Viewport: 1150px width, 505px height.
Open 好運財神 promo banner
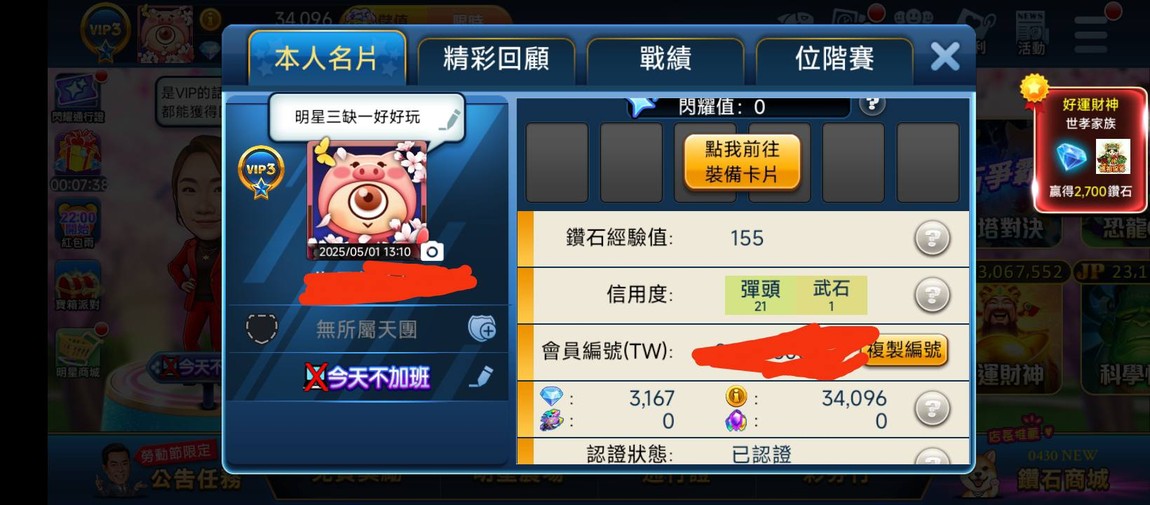1090,149
